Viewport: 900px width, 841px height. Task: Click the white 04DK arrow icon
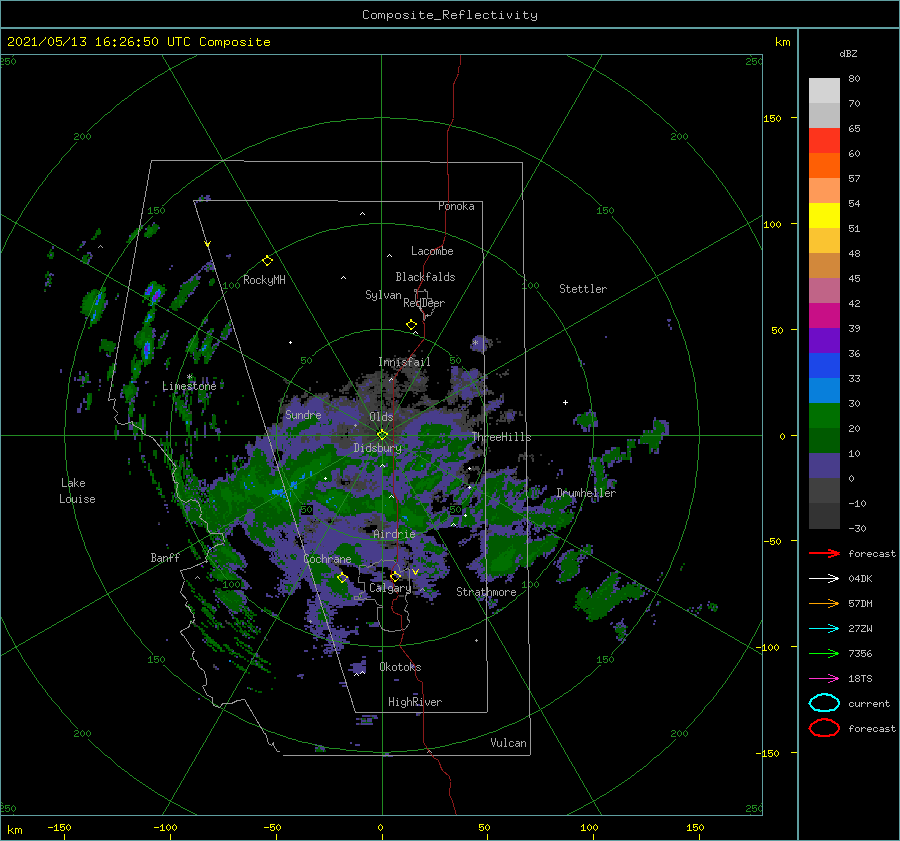click(824, 578)
